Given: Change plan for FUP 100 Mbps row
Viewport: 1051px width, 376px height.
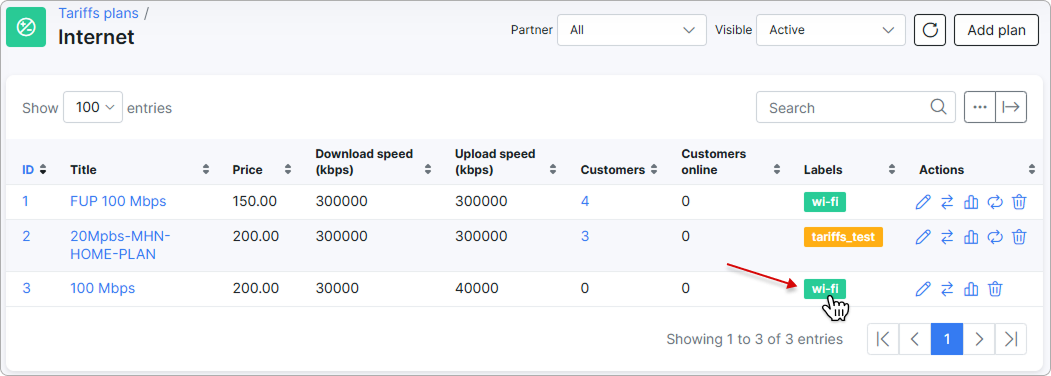Looking at the screenshot, I should tap(947, 201).
